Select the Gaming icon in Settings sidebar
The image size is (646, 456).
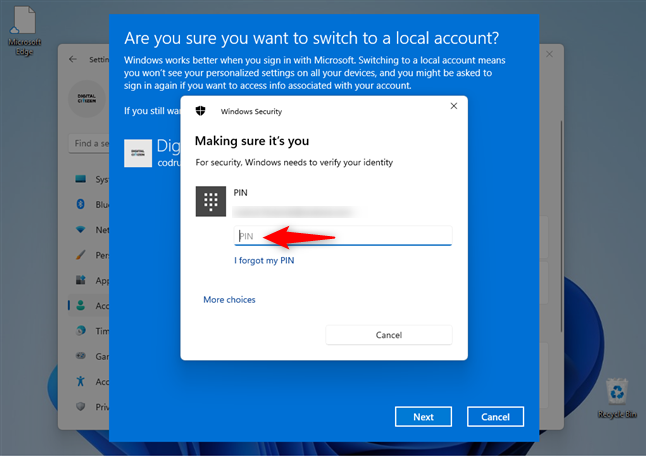(x=81, y=356)
